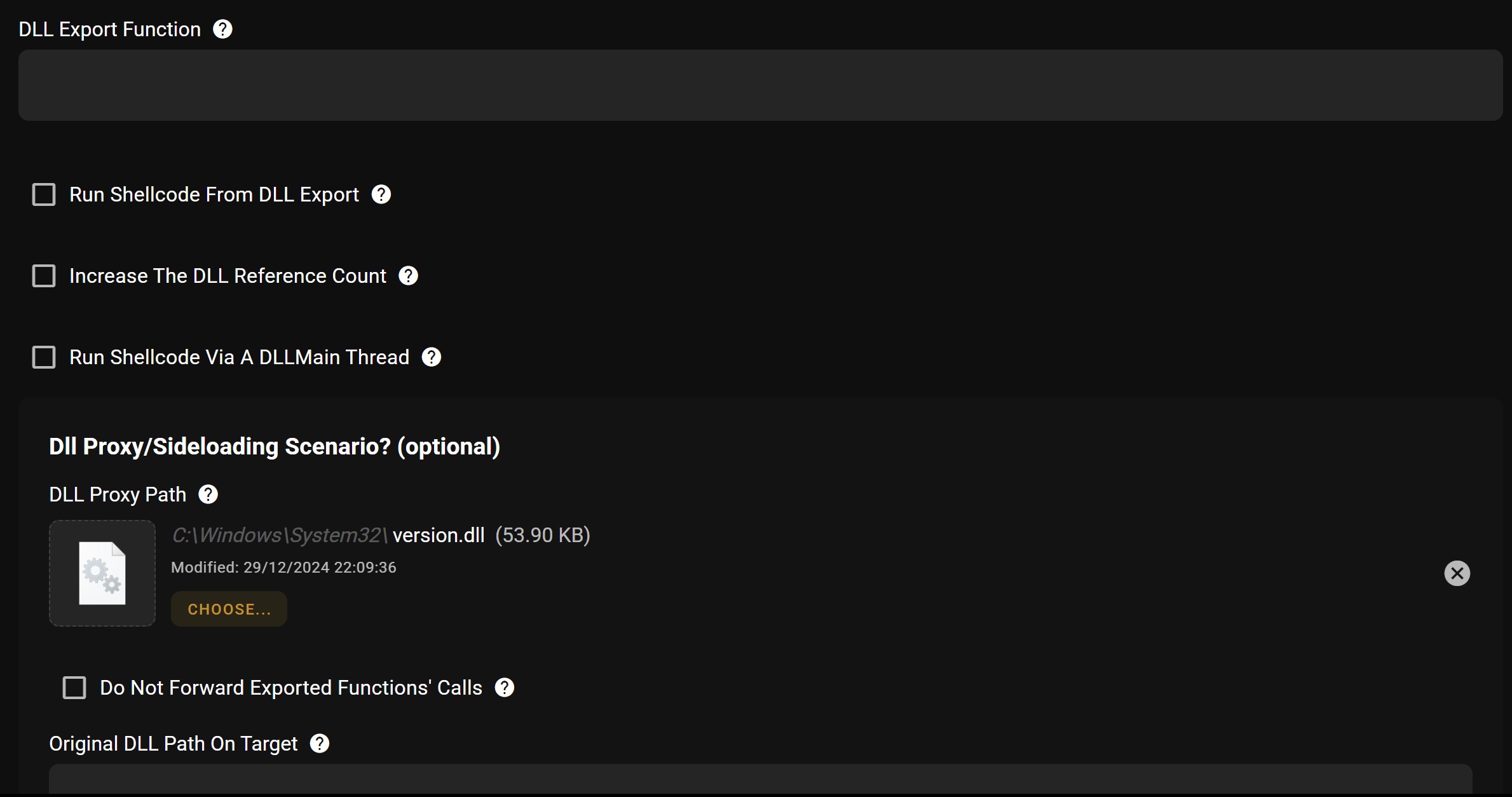Screen dimensions: 1512x797
Task: Enable Run Shellcode From DLL Export
Action: [x=44, y=194]
